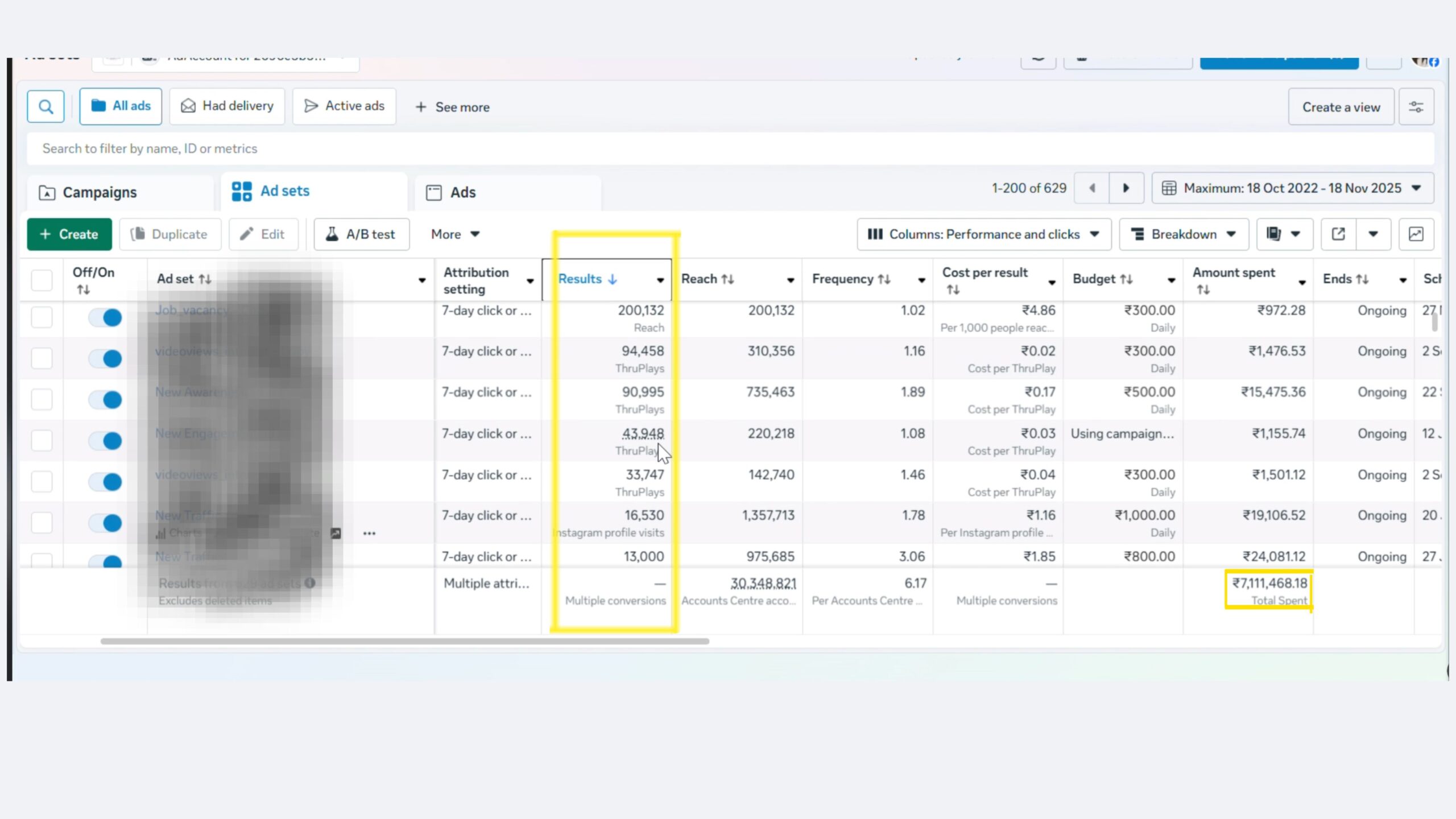The height and width of the screenshot is (819, 1456).
Task: Go to next page arrow
Action: (1126, 188)
